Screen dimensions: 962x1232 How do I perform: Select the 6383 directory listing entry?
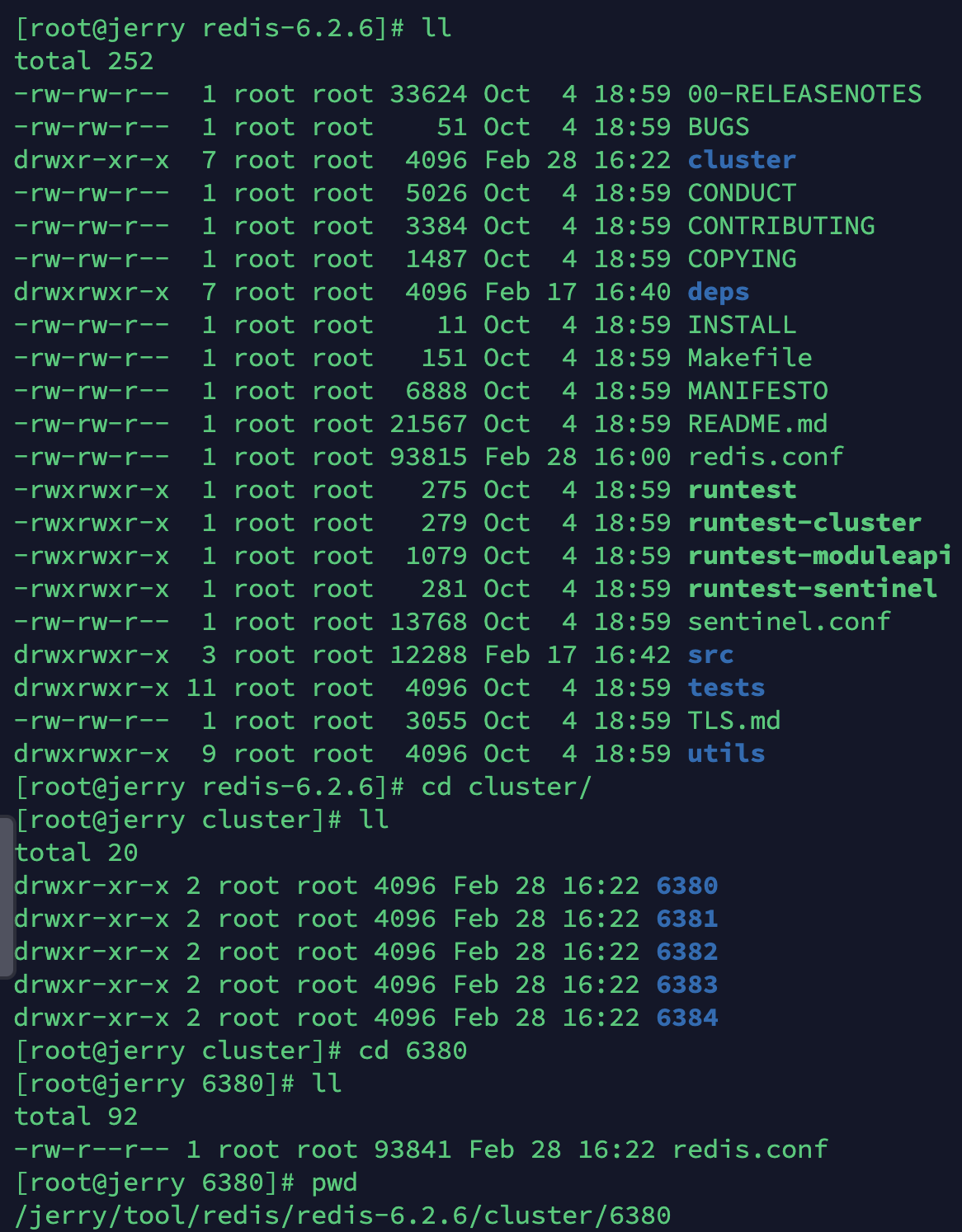click(687, 985)
